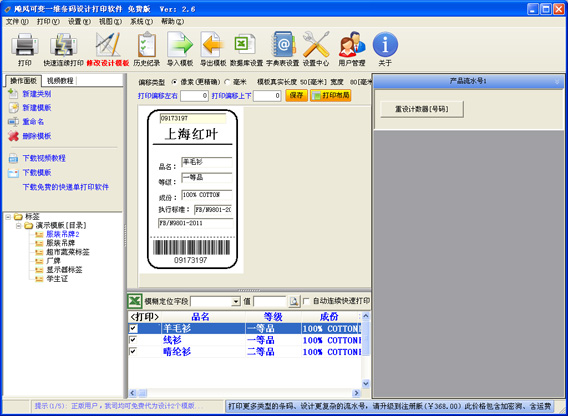
Task: Click 新建模板 sidebar icon
Action: [13, 108]
